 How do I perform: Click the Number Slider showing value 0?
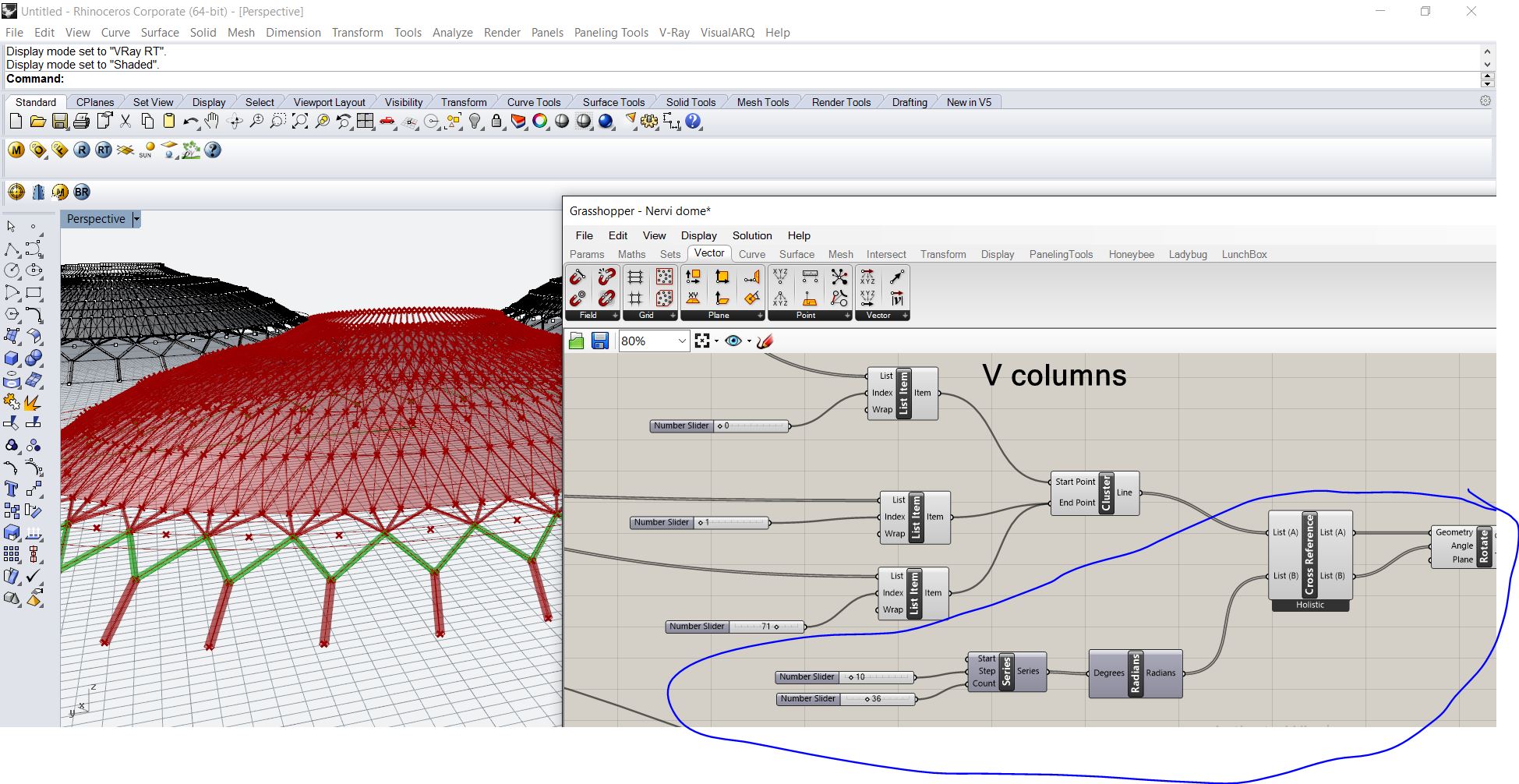(720, 426)
